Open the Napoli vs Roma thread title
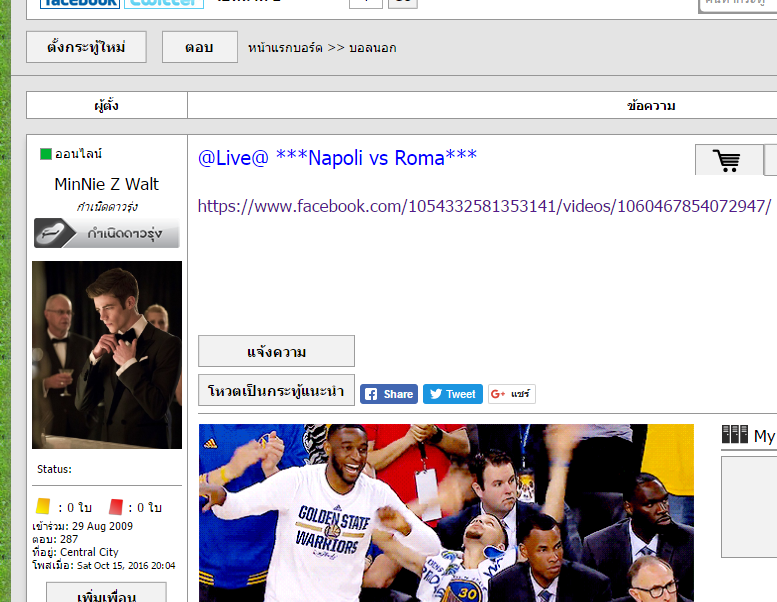The width and height of the screenshot is (777, 602). pyautogui.click(x=337, y=158)
